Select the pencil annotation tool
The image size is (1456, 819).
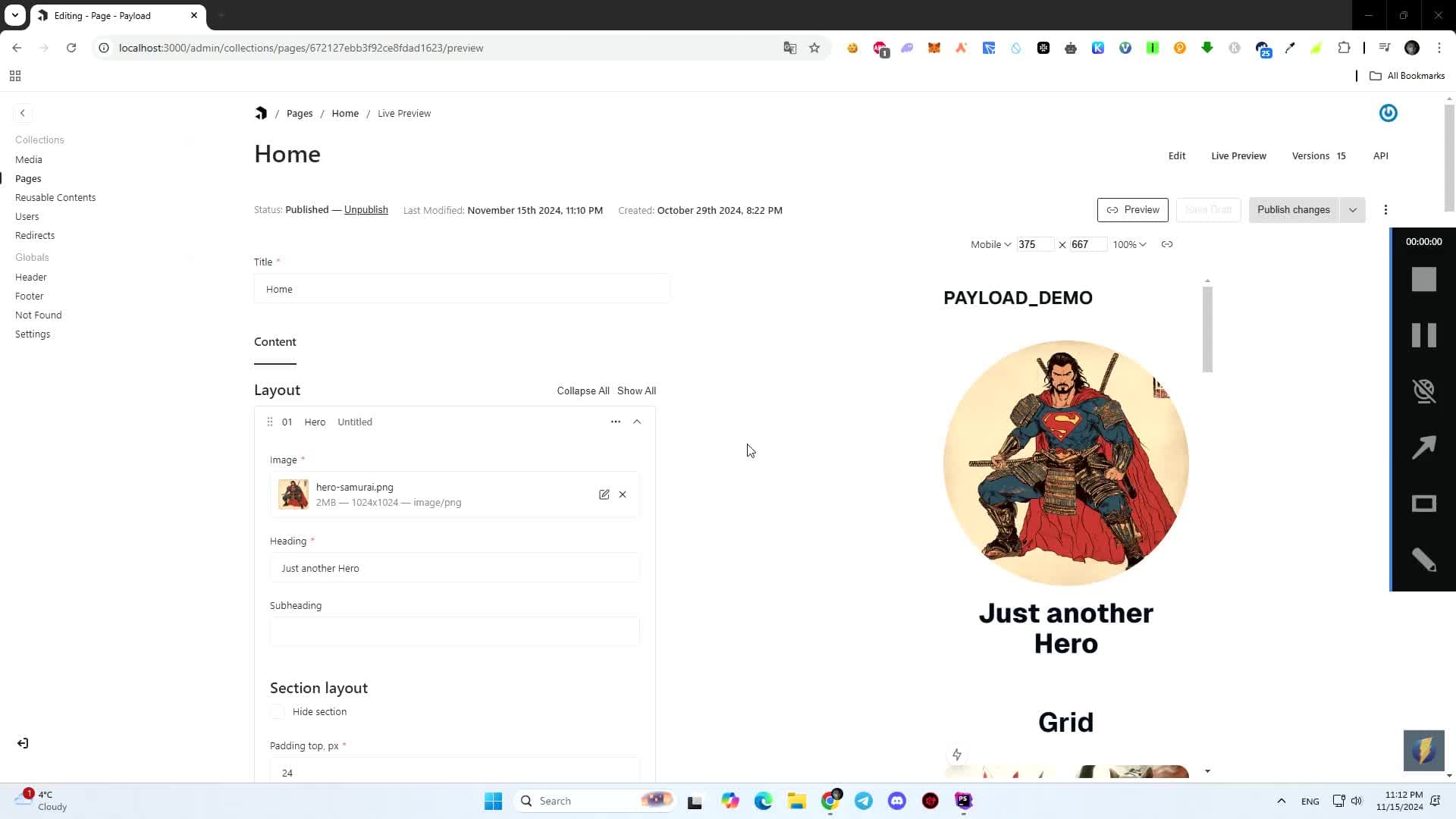(1423, 560)
